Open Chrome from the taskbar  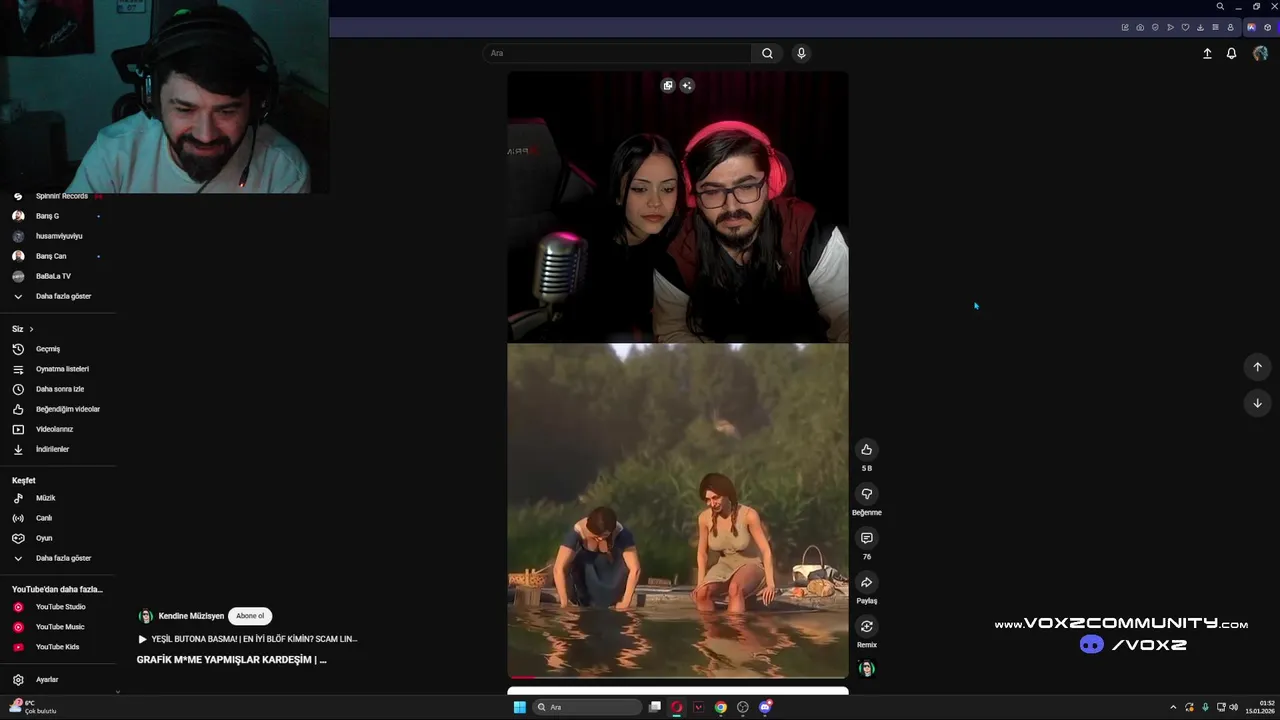720,707
